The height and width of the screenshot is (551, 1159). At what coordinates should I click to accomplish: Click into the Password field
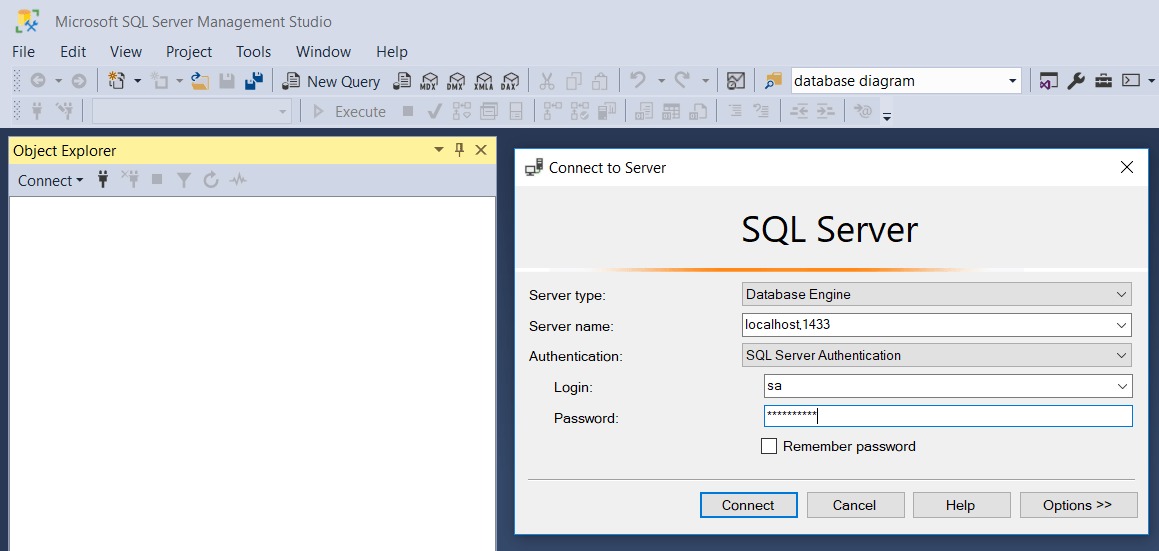(x=948, y=416)
